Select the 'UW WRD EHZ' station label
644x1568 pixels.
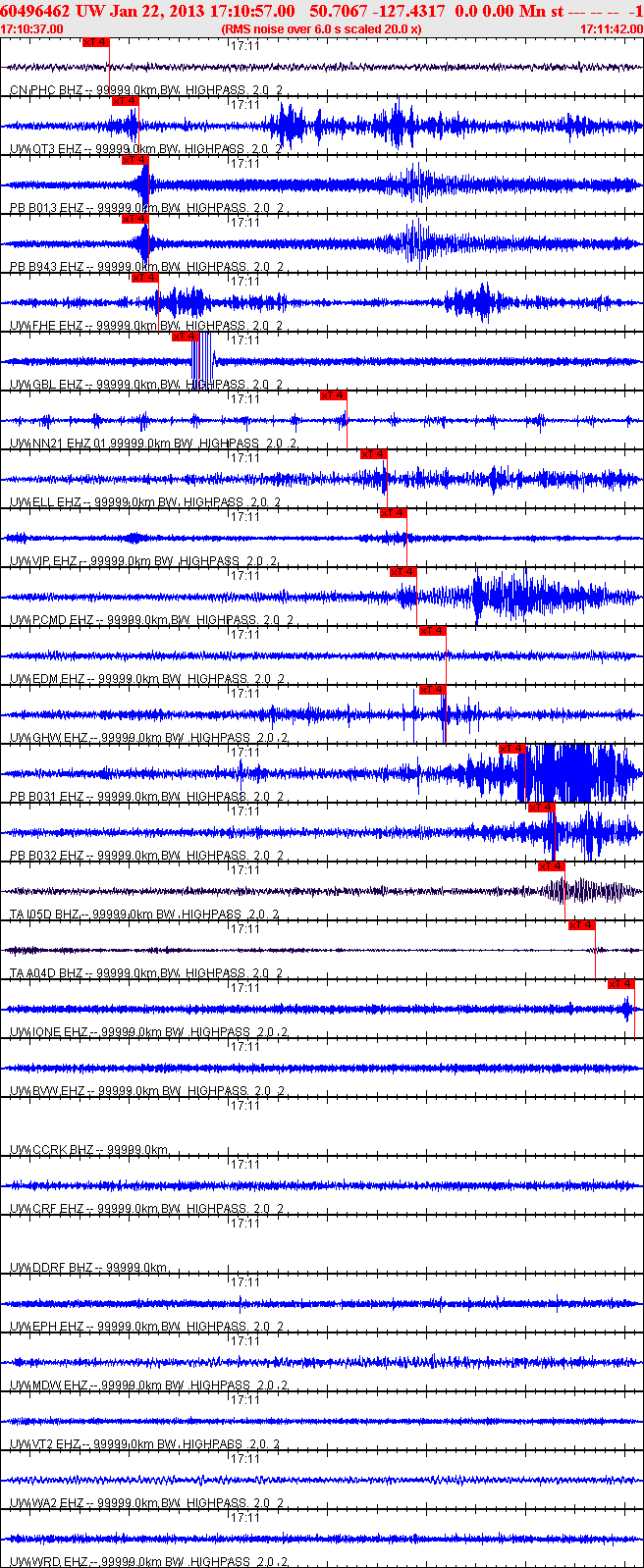tap(49, 1562)
